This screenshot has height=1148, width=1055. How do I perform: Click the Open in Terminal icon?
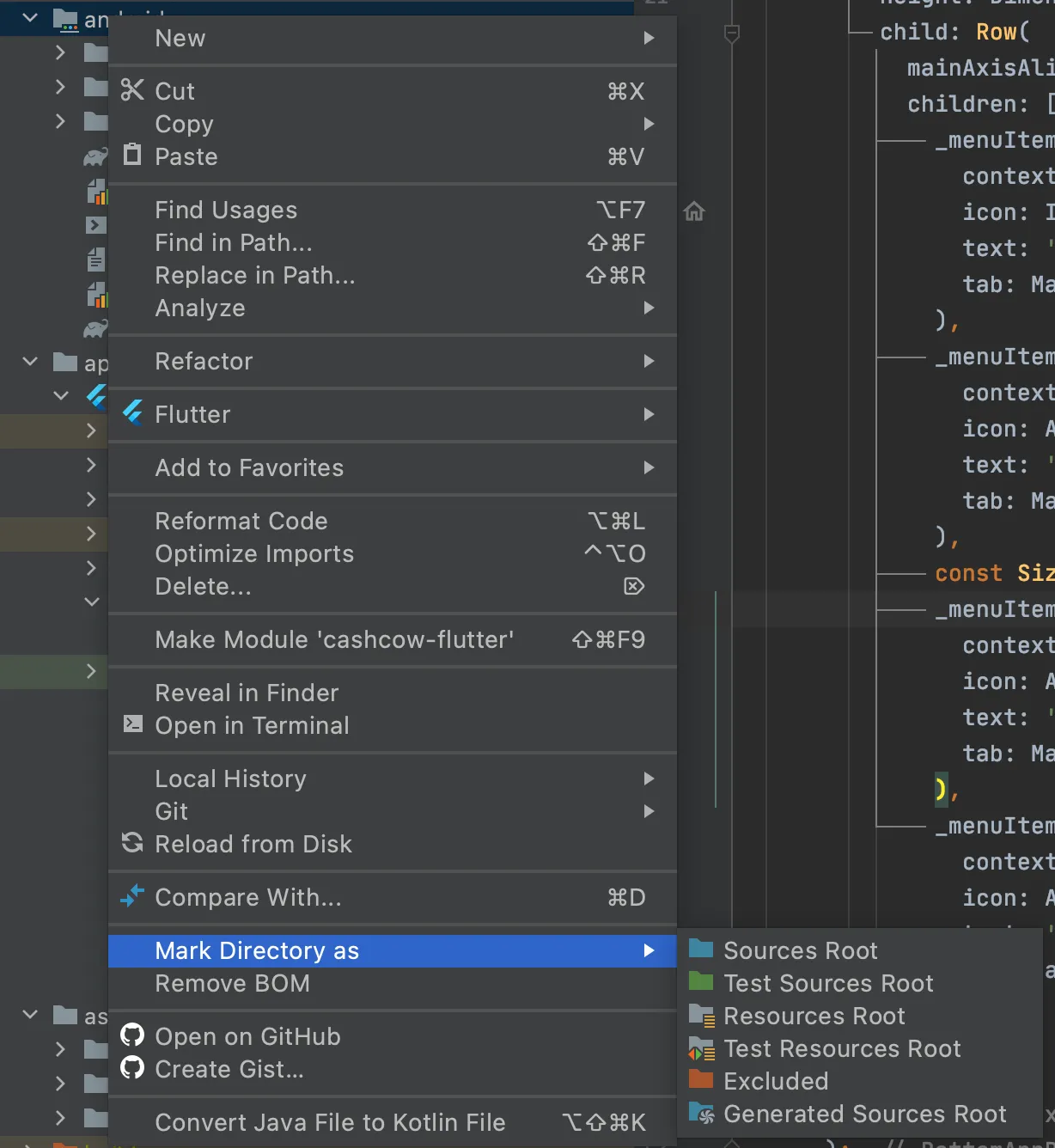coord(132,724)
